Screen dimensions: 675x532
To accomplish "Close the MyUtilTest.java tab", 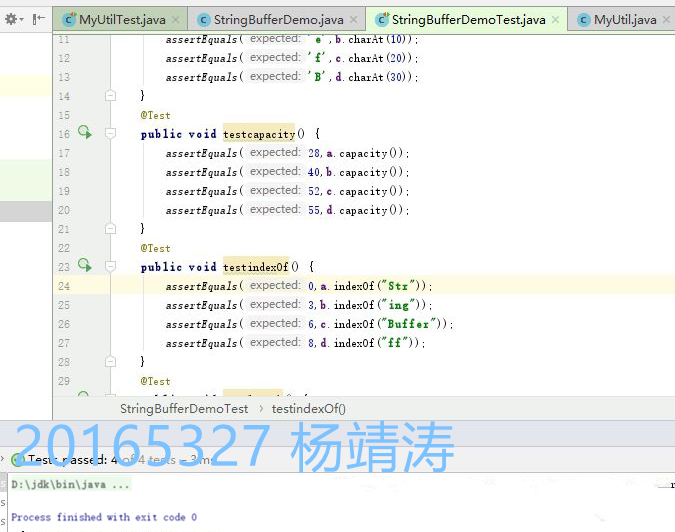I will pyautogui.click(x=175, y=20).
